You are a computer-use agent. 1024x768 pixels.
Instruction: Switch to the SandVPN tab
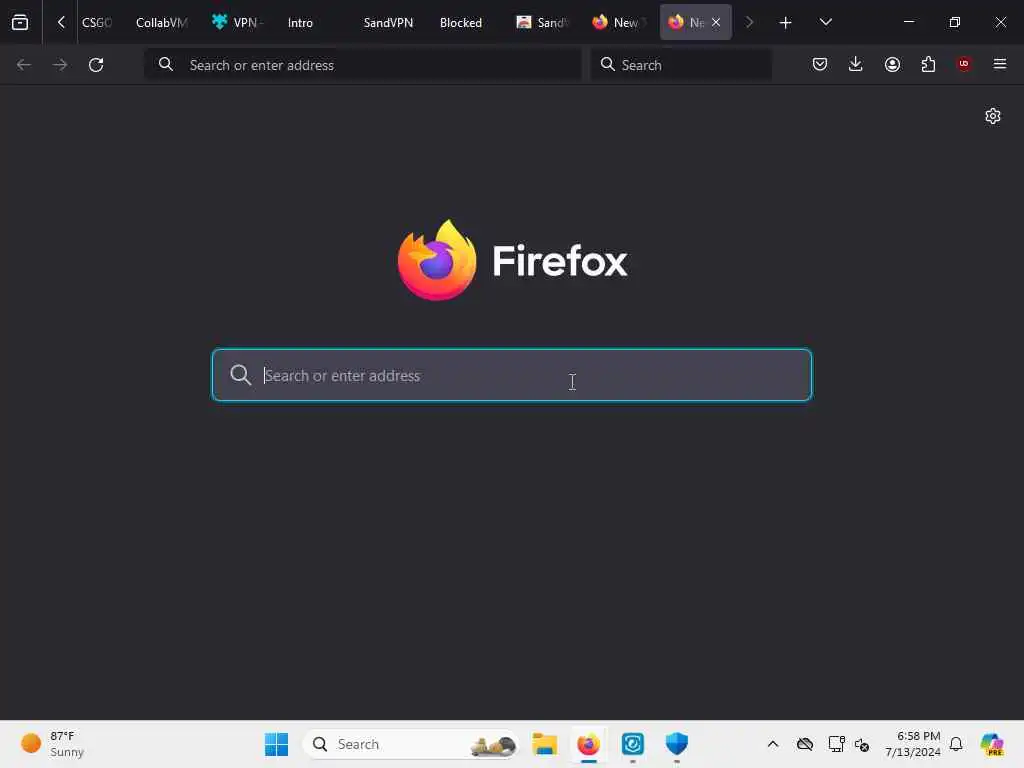click(x=388, y=22)
